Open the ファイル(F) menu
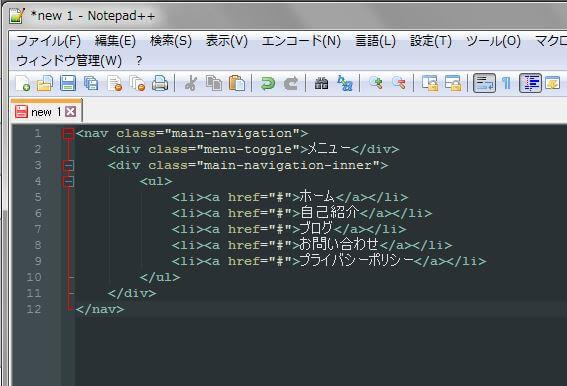 [x=49, y=41]
